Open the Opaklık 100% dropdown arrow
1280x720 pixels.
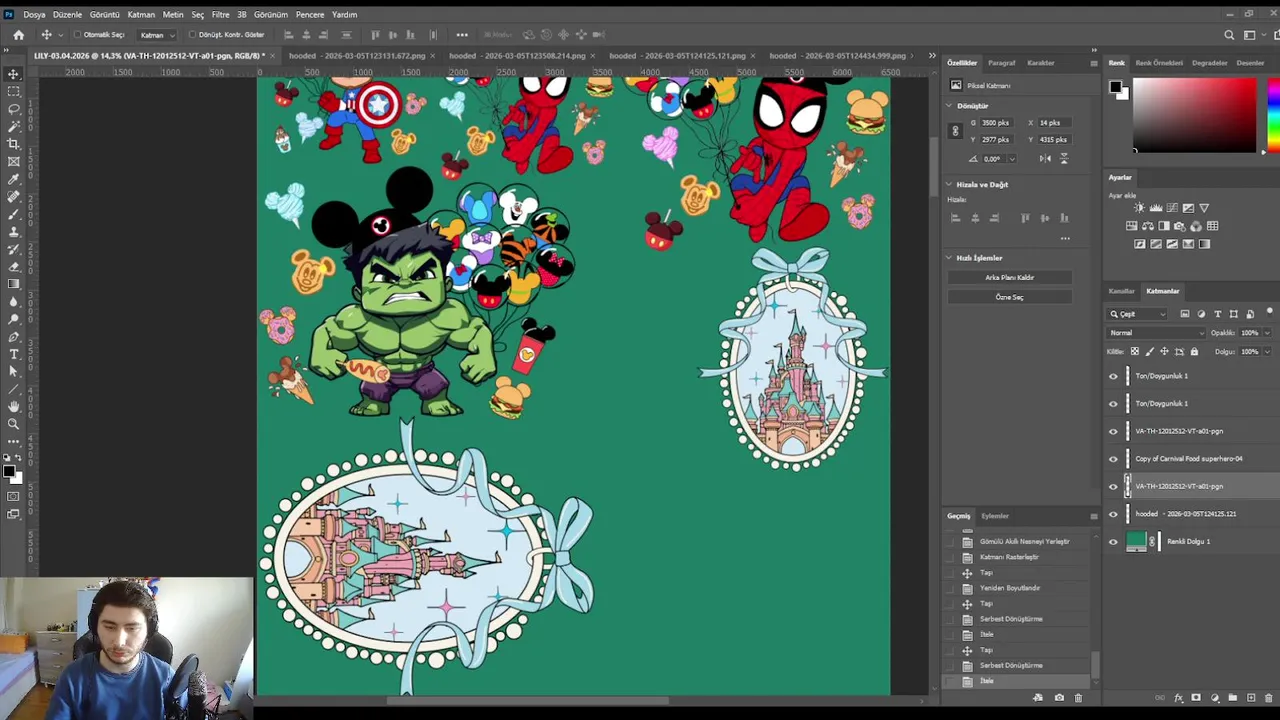pos(1267,333)
